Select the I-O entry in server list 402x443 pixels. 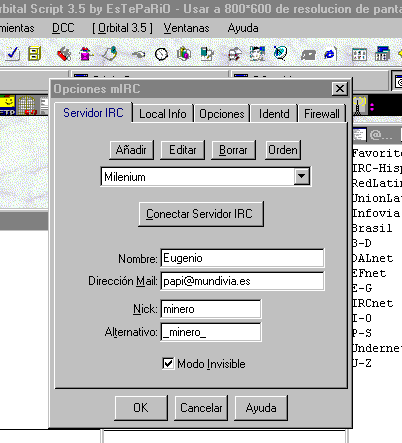click(x=362, y=318)
